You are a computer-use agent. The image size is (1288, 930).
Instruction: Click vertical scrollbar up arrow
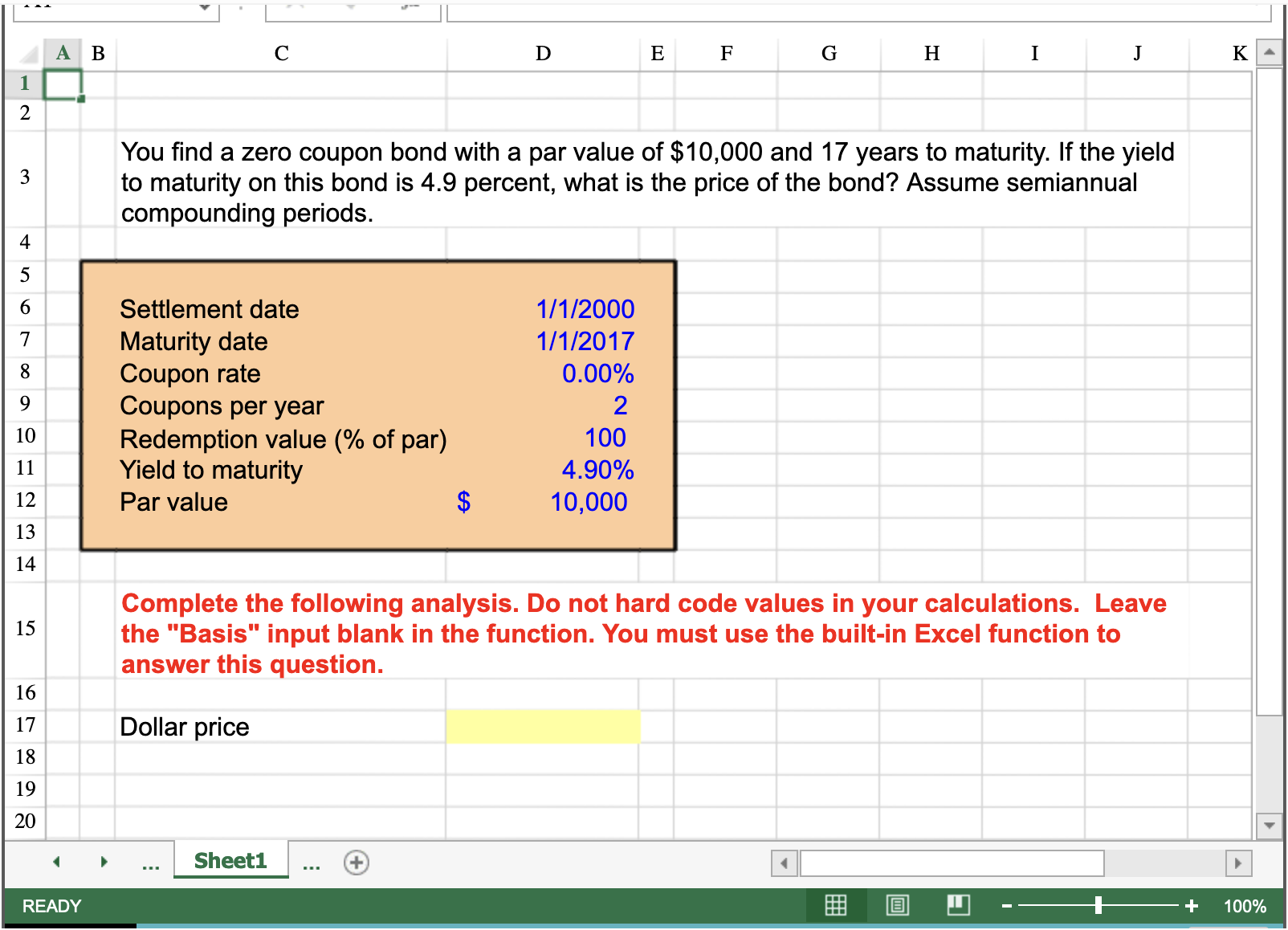coord(1270,53)
